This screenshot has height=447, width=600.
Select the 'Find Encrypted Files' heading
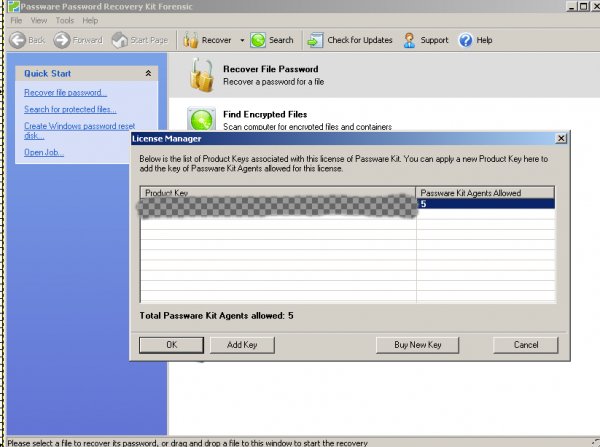(x=265, y=114)
